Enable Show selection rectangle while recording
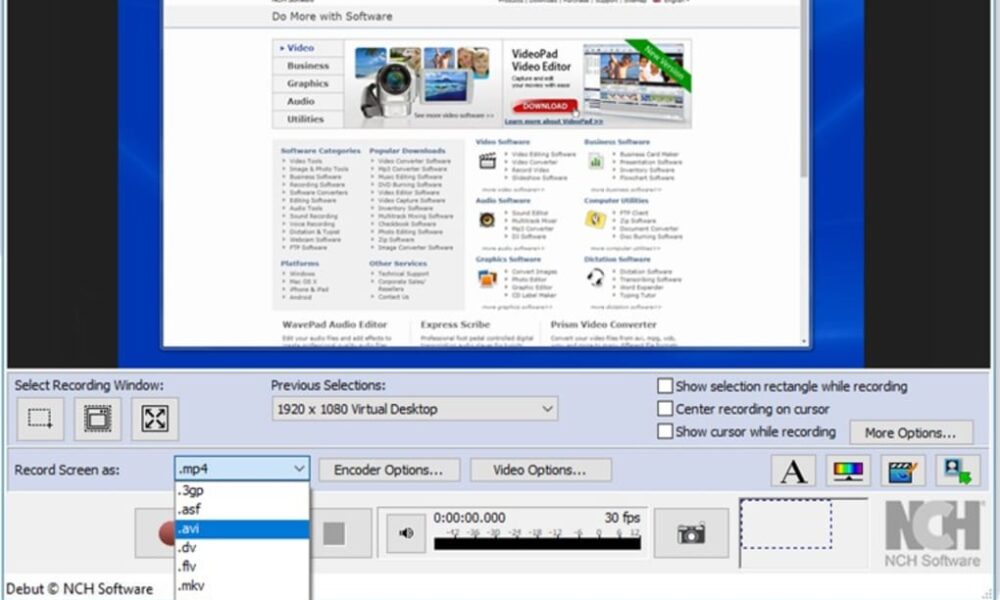1000x600 pixels. (665, 386)
